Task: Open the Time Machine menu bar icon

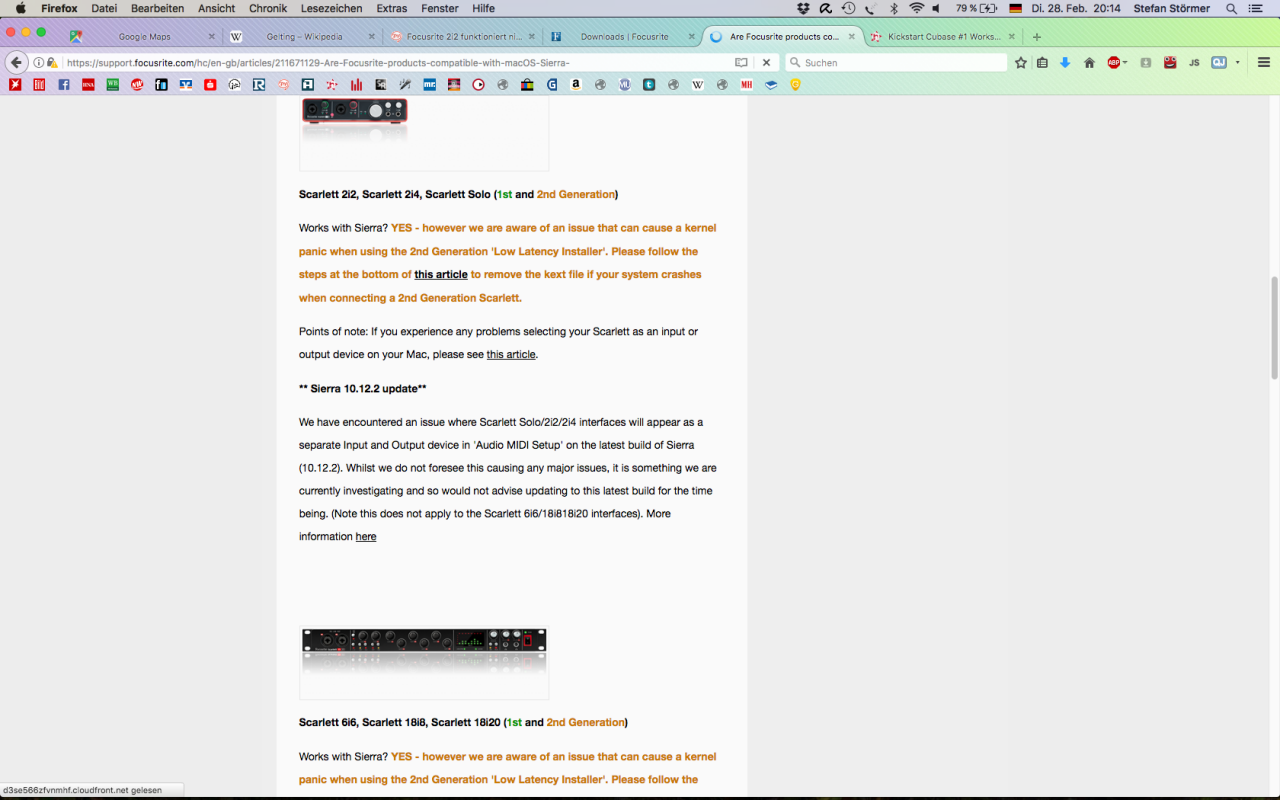Action: 848,8
